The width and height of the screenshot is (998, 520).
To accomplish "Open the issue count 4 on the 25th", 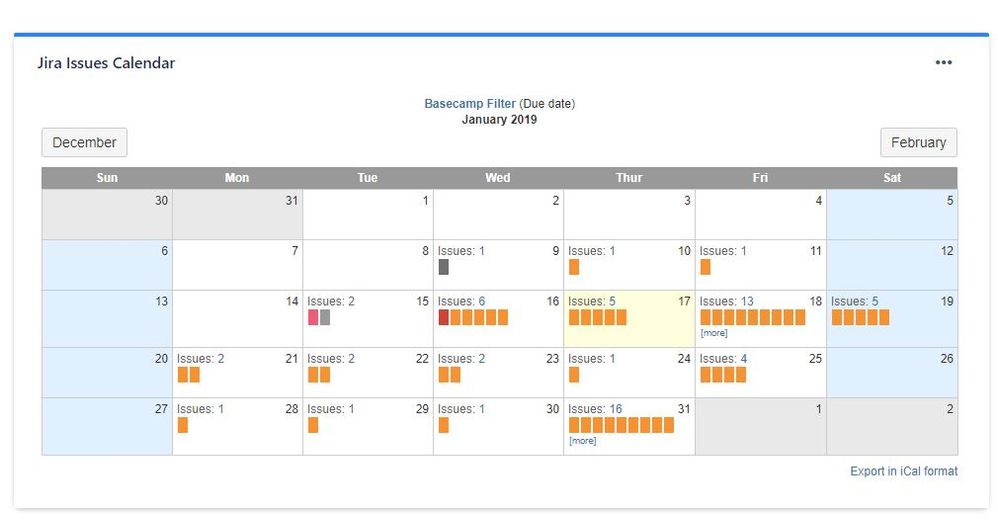I will 743,358.
